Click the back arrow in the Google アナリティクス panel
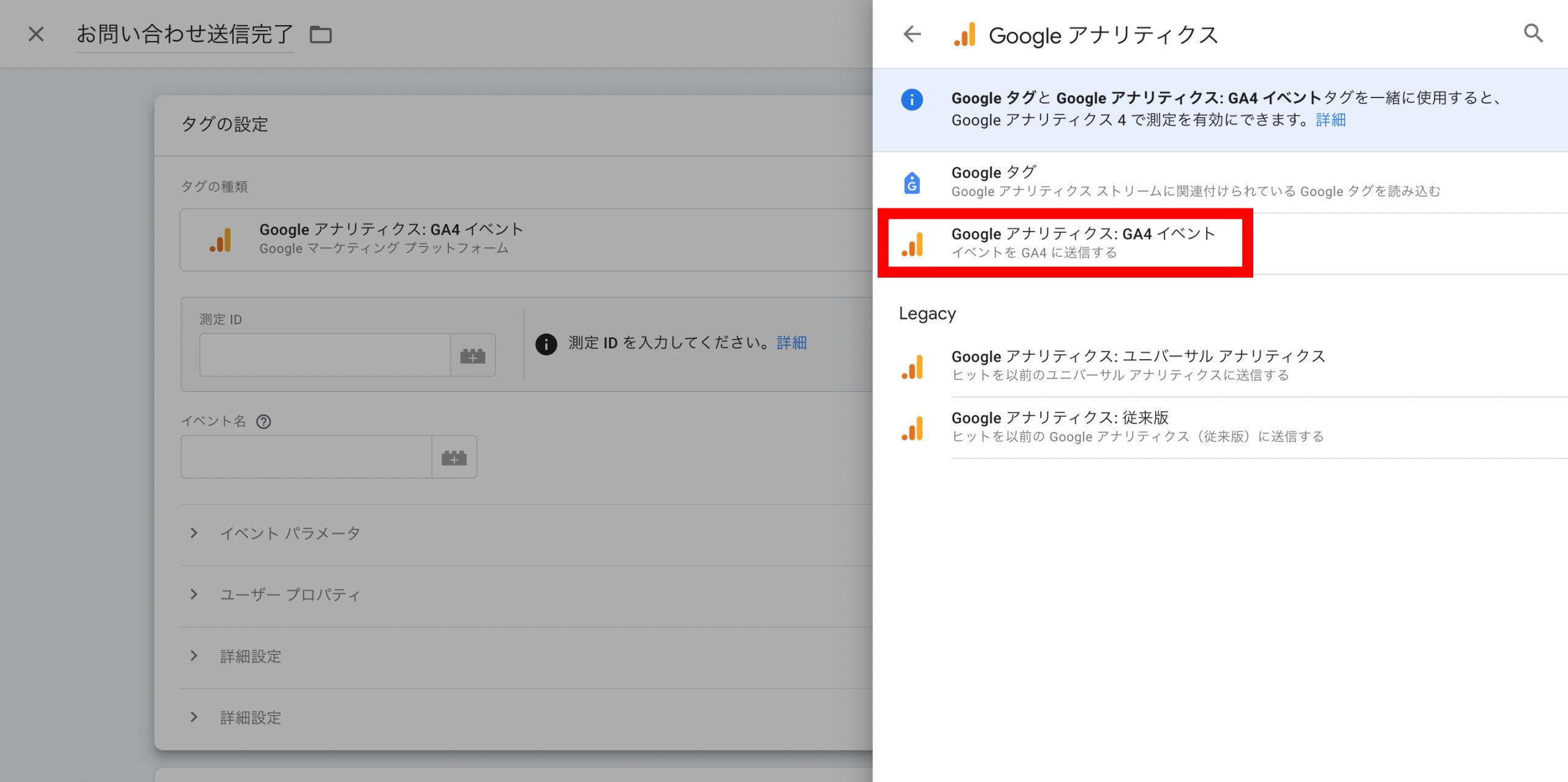Viewport: 1568px width, 782px height. pyautogui.click(x=912, y=34)
